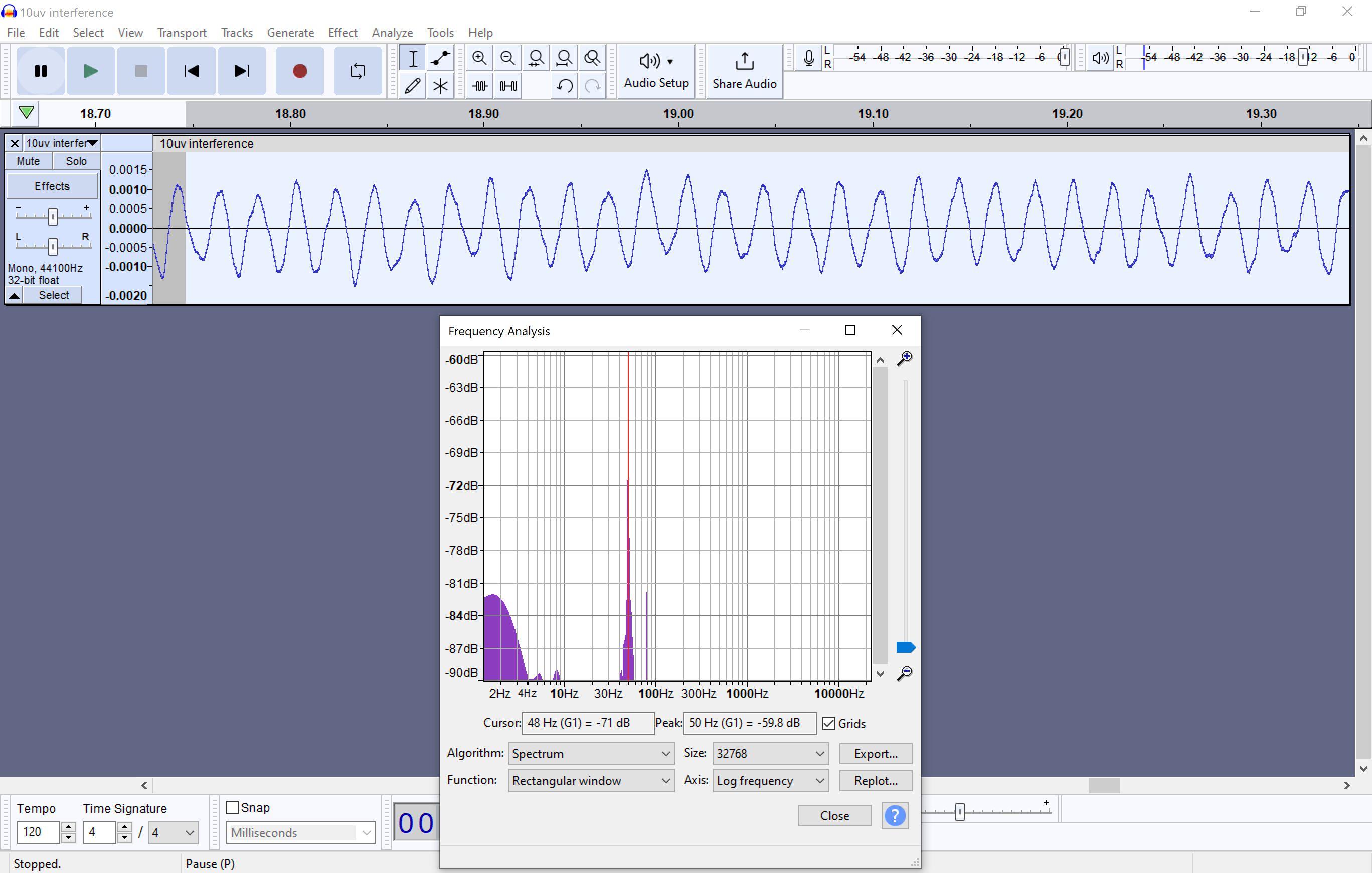
Task: Click Fit project to width icon
Action: click(x=564, y=58)
